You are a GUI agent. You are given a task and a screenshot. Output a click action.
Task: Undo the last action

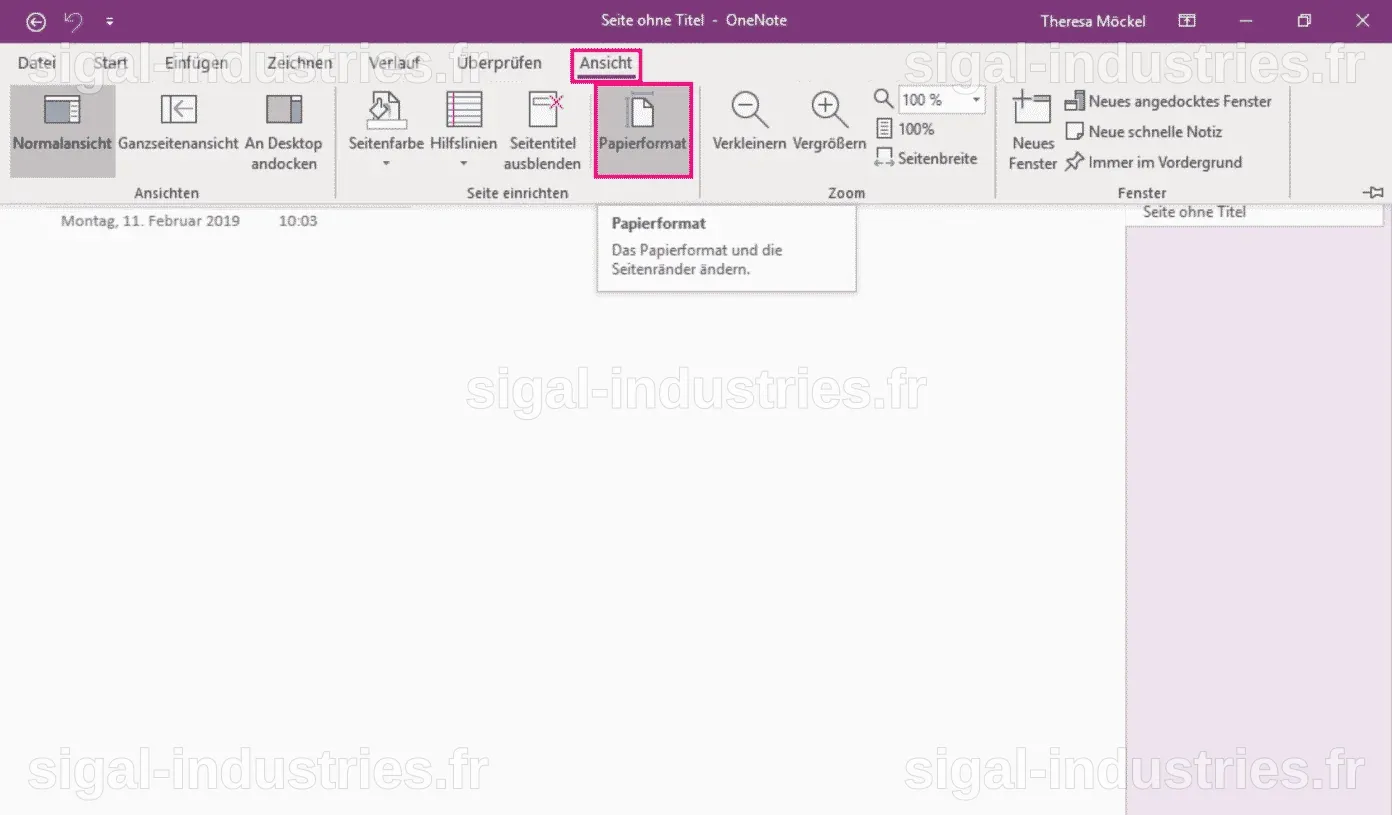tap(73, 21)
